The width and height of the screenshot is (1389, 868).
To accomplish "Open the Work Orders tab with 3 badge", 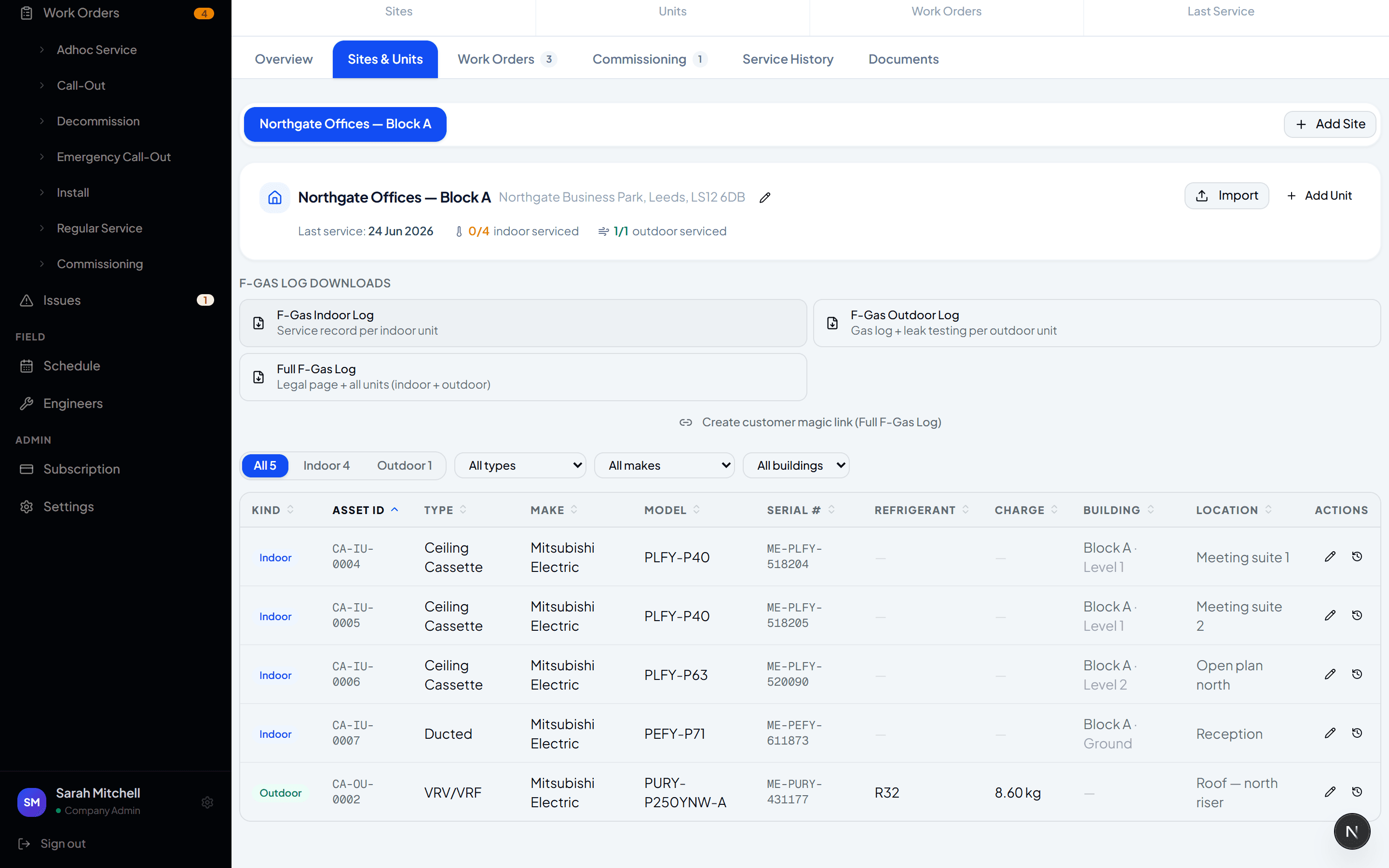I will click(507, 59).
